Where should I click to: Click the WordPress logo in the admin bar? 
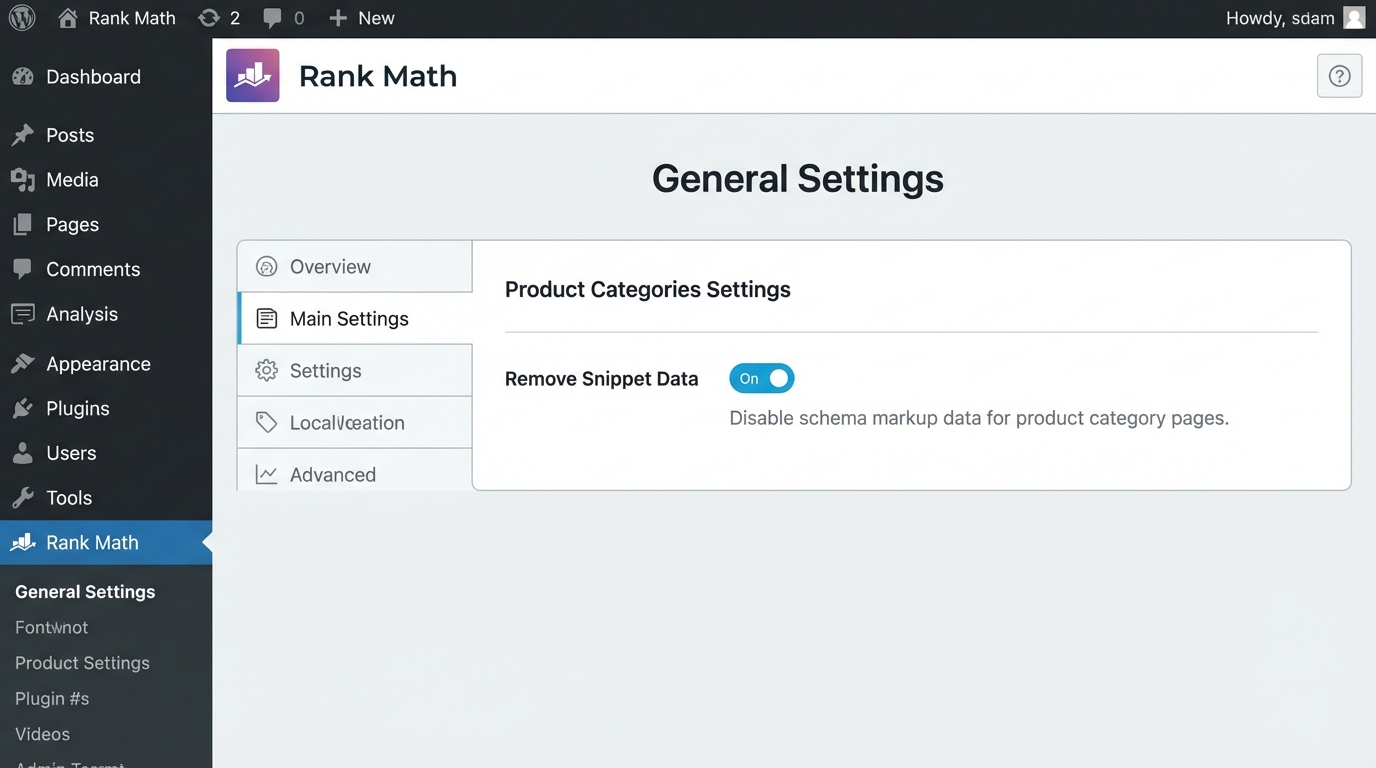(x=21, y=17)
